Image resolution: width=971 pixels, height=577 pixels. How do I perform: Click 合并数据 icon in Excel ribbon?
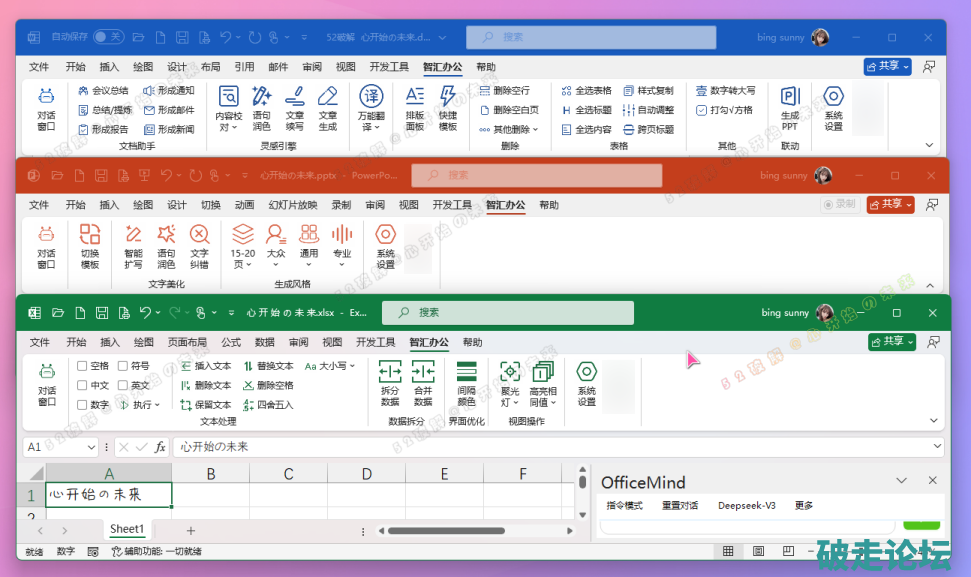point(423,373)
